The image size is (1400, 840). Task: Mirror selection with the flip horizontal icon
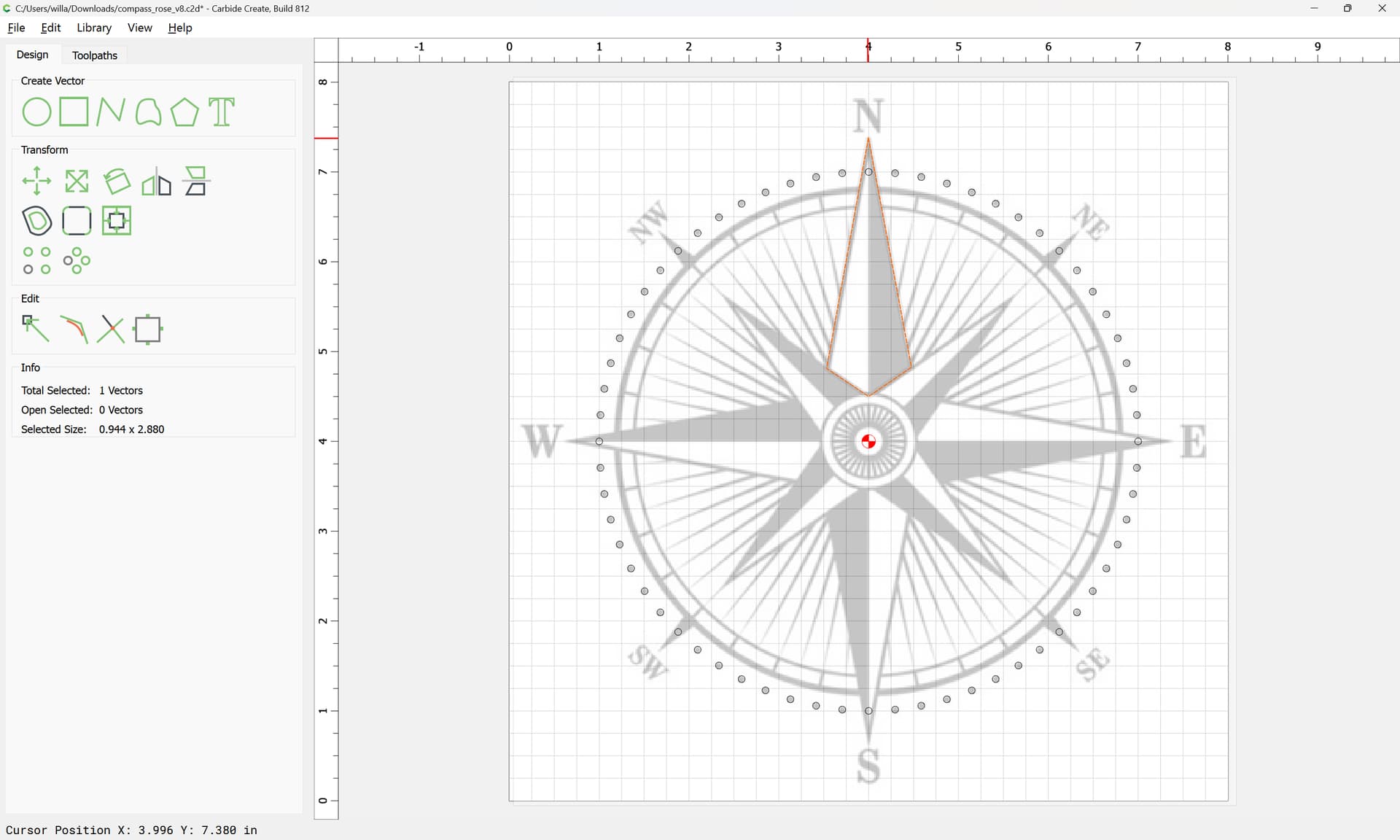(156, 182)
